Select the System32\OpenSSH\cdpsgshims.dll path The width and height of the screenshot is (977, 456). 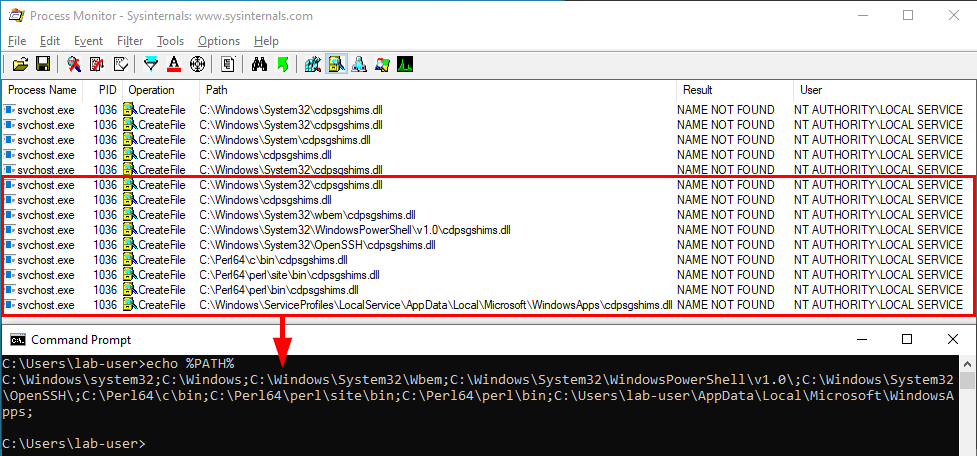317,245
